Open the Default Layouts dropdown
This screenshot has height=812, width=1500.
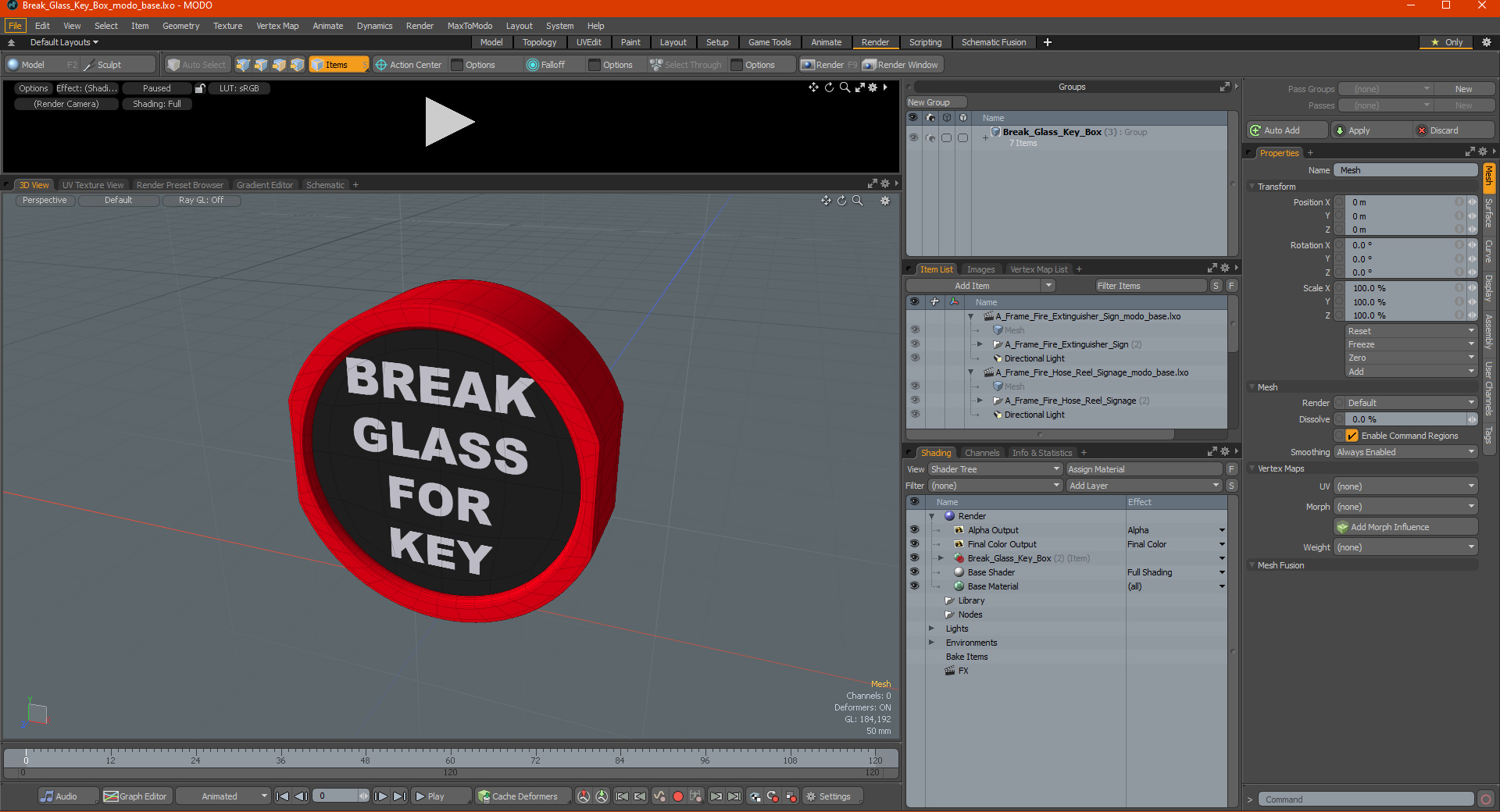point(64,42)
